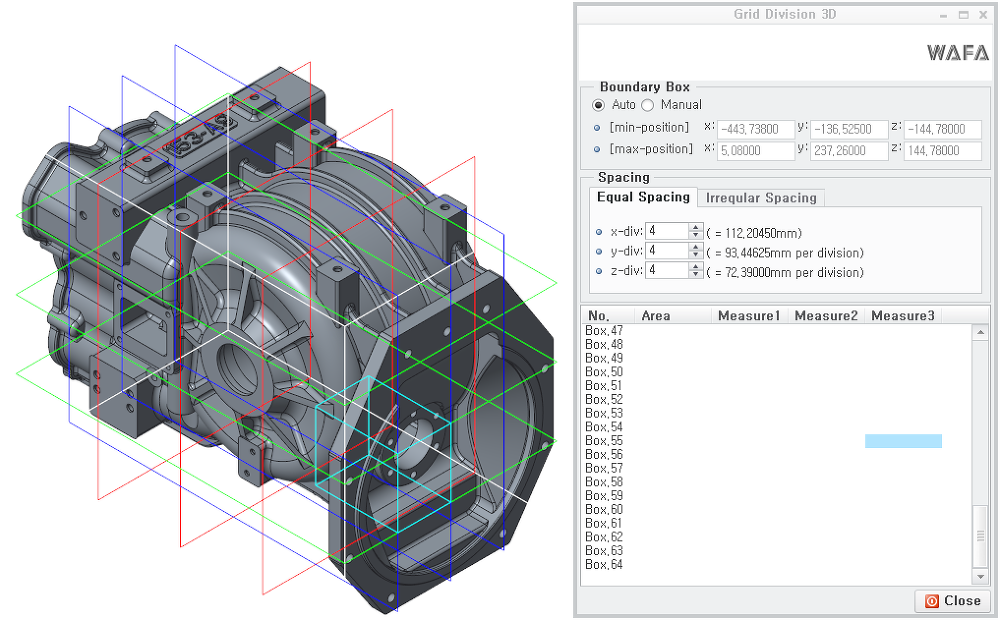Increase the y-div value with up arrow

(x=696, y=247)
